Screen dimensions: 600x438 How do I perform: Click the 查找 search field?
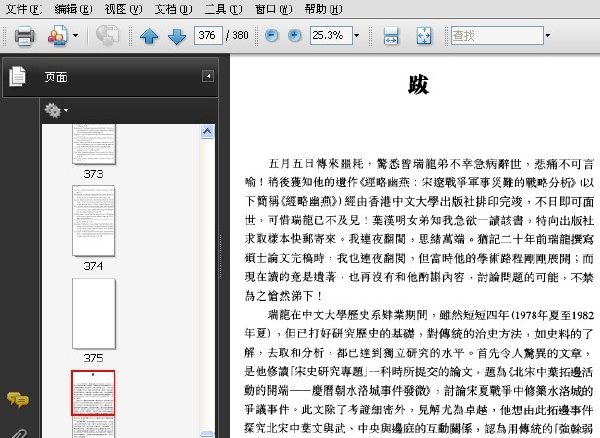point(497,36)
